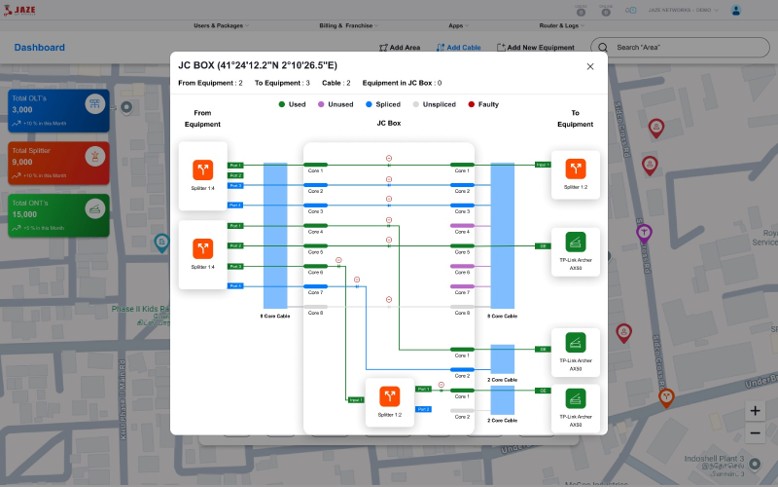778x487 pixels.
Task: Click the green Used legend swatch
Action: pos(283,104)
